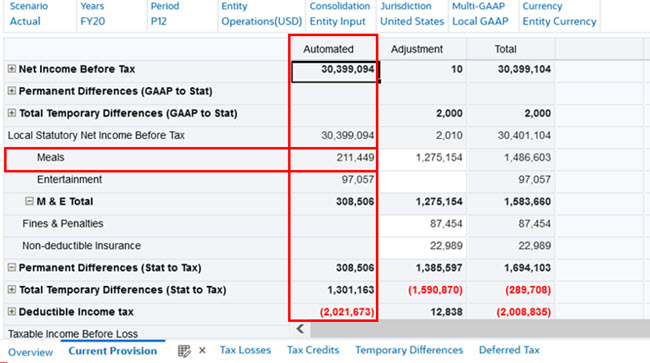
Task: Click Deductible Income tax Automated value (2,021,673)
Action: [347, 312]
